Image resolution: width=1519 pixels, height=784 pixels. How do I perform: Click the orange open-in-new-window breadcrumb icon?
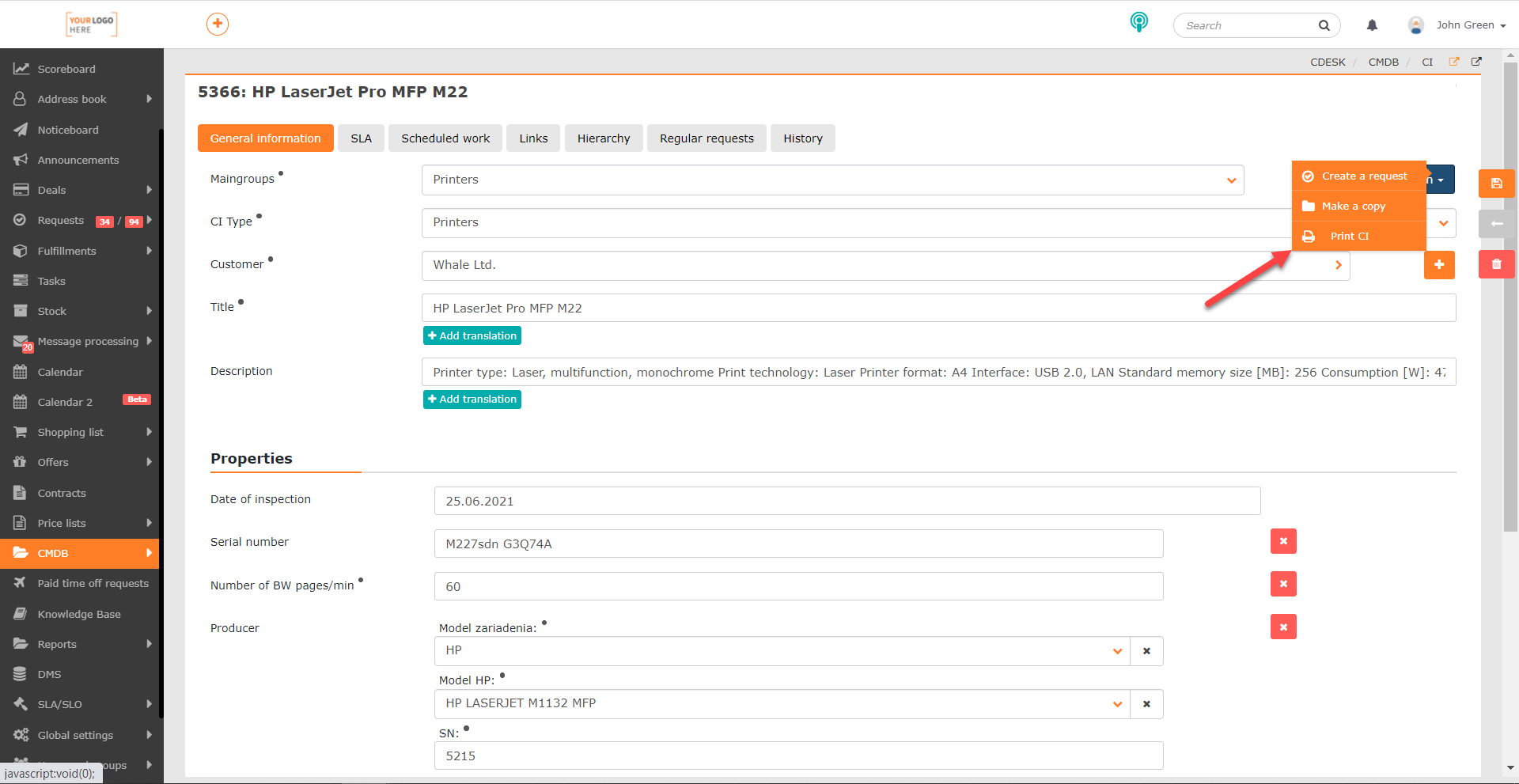[1454, 62]
